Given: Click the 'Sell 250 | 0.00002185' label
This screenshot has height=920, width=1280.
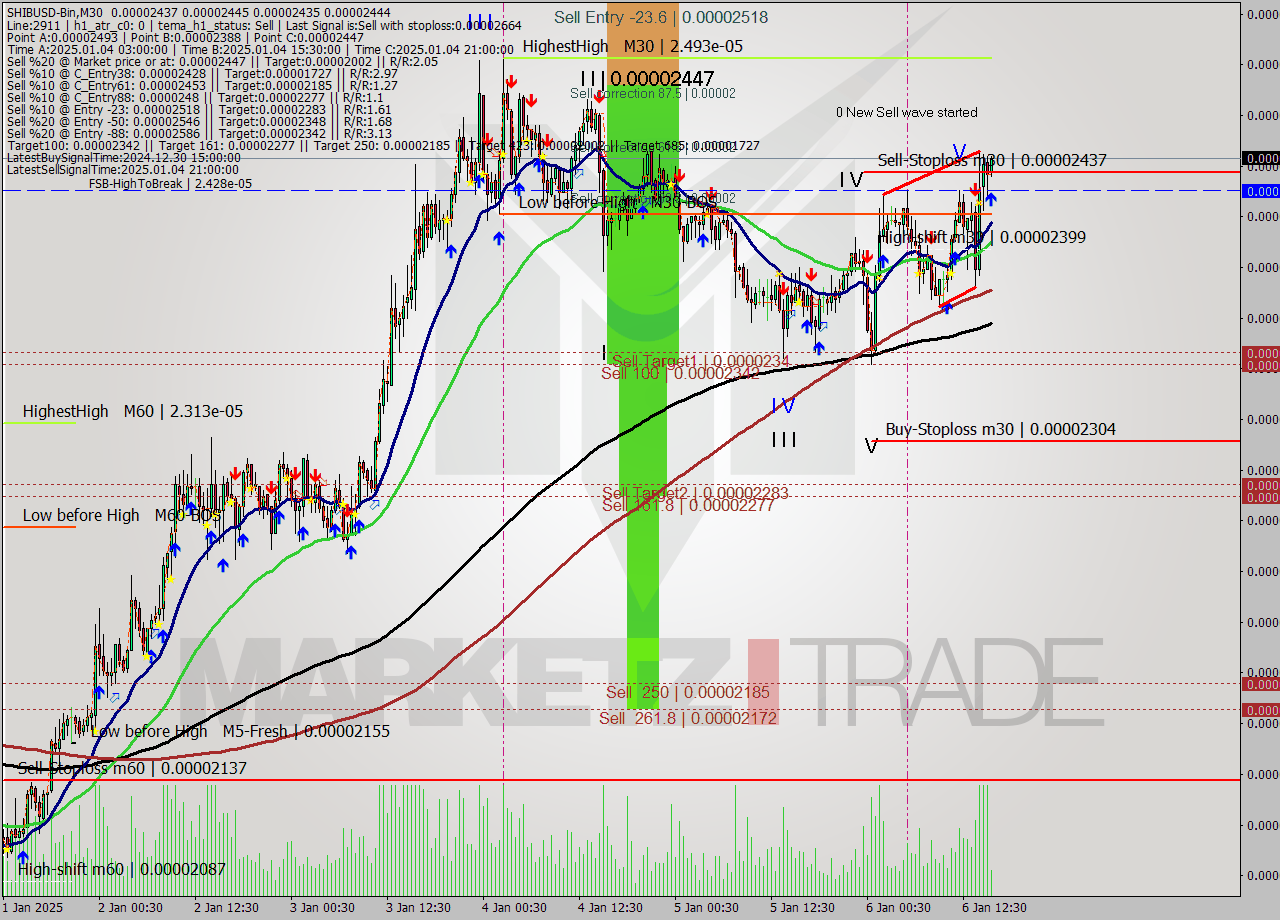Looking at the screenshot, I should pos(688,692).
